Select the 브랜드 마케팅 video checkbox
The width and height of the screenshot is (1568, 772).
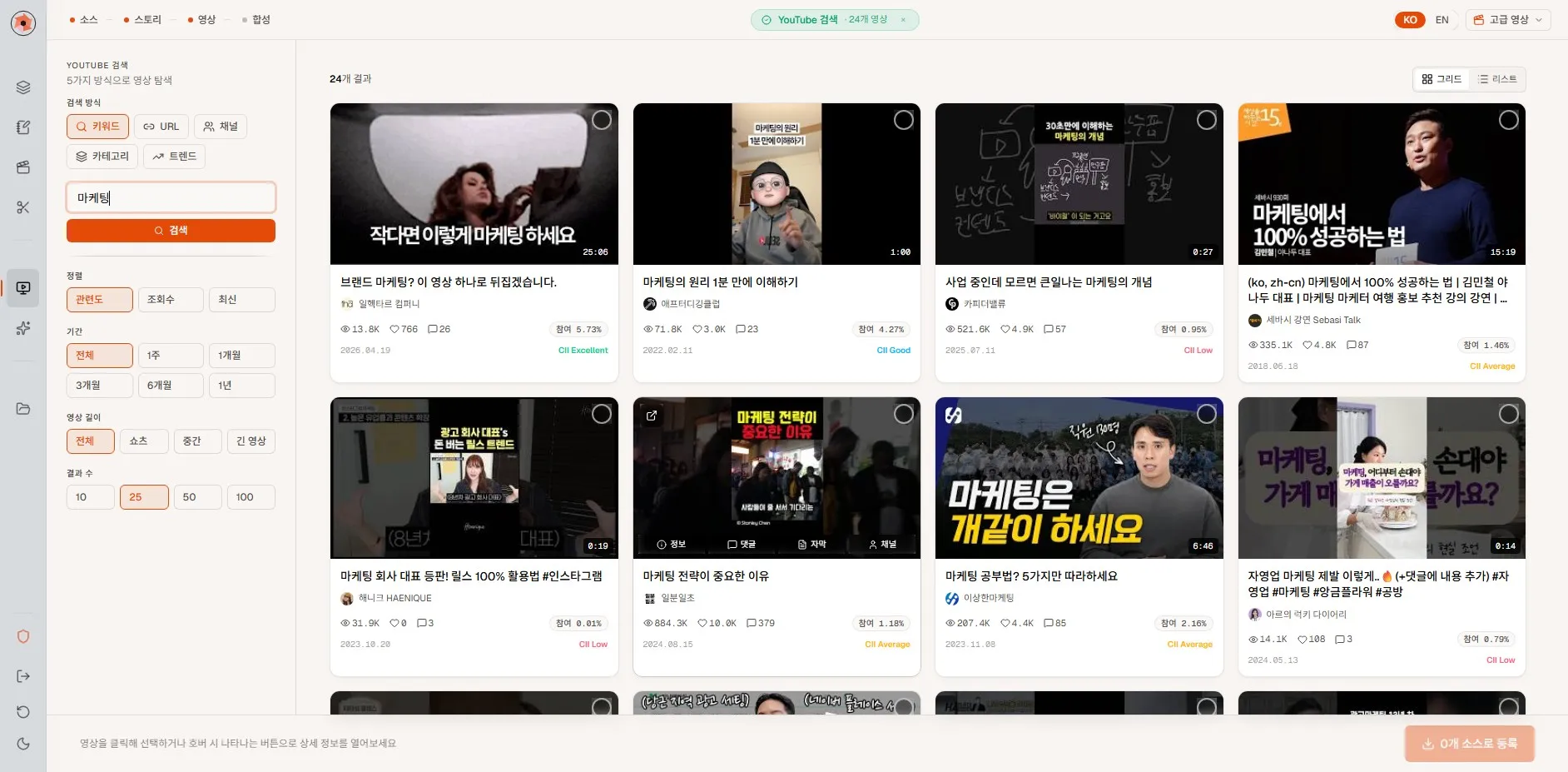pos(602,121)
